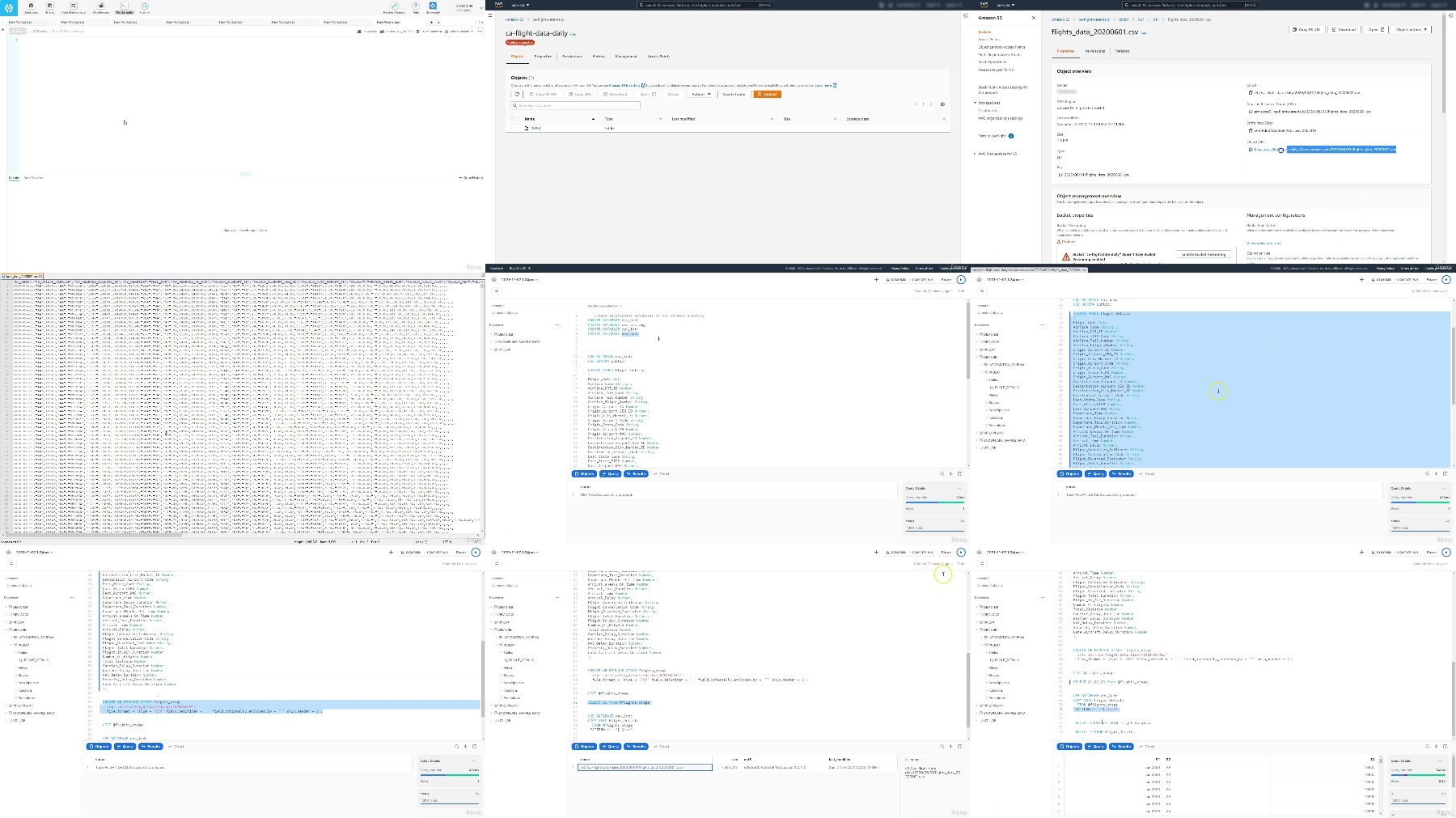Open the Actions dropdown on bucket page

[700, 94]
